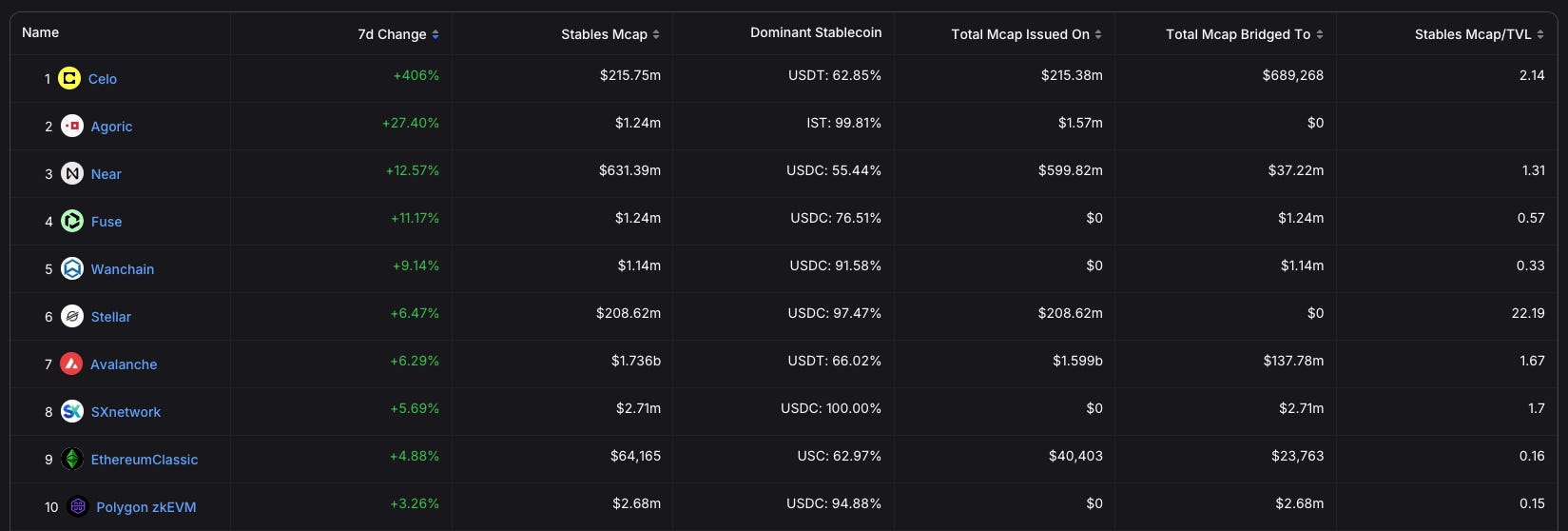Sort by Stables Mcap column
1568x531 pixels.
point(610,34)
